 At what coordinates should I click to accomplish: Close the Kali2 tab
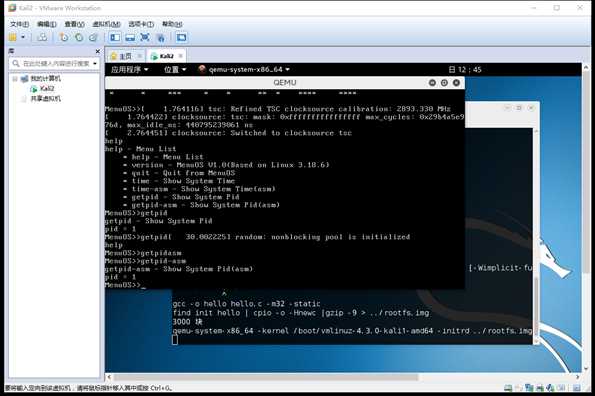[181, 56]
